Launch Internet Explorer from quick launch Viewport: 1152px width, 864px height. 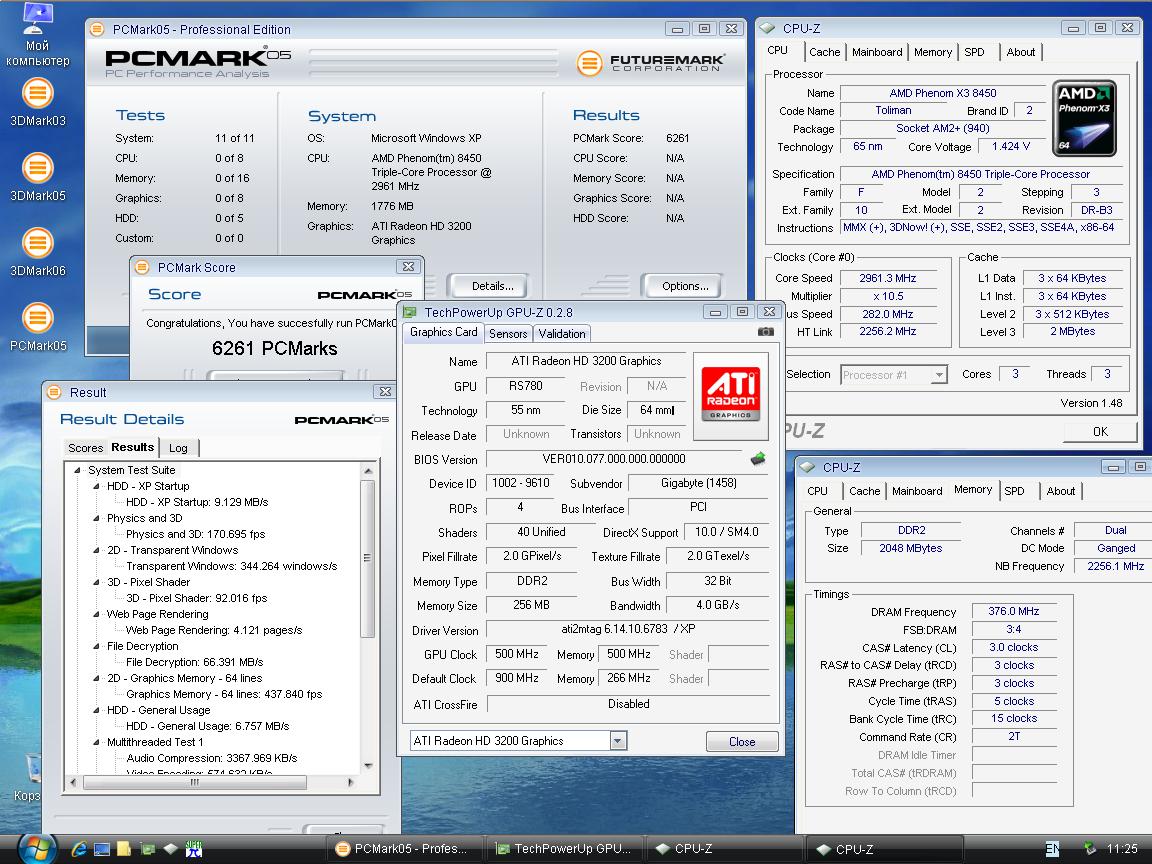tap(79, 849)
